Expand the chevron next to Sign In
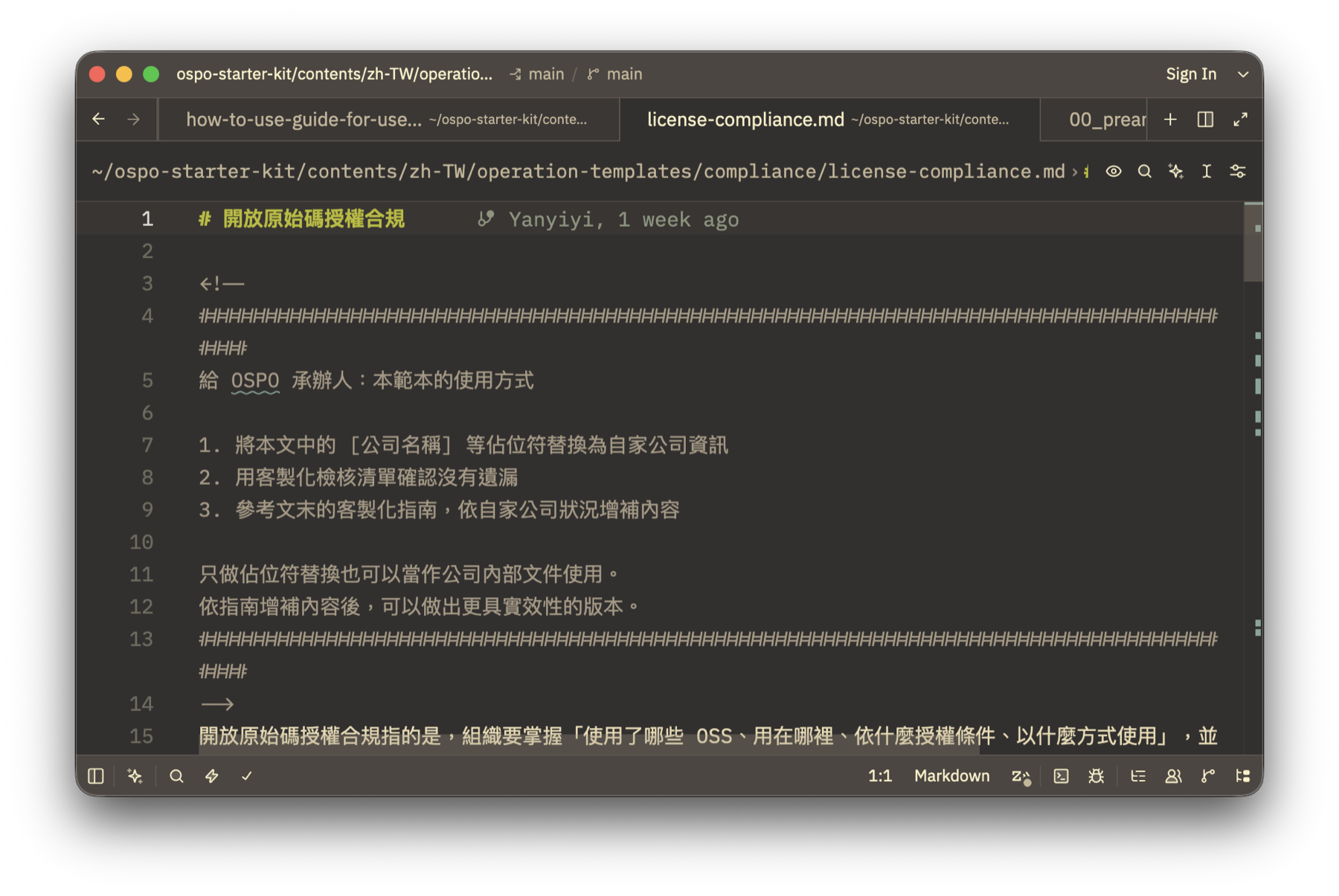1339x896 pixels. (x=1243, y=74)
